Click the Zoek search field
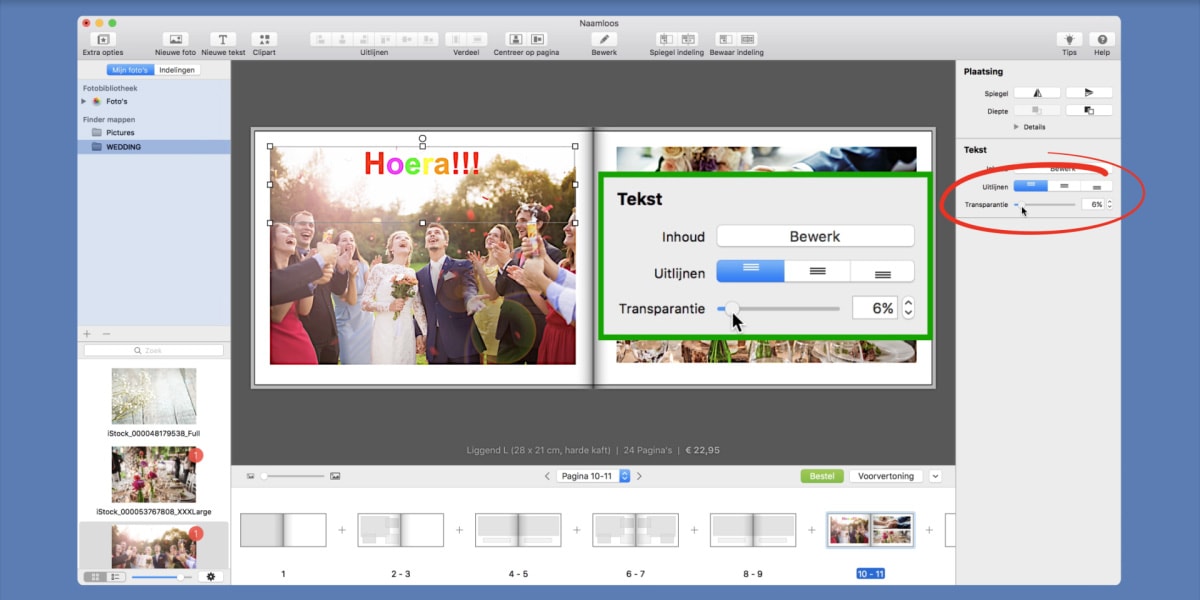The width and height of the screenshot is (1200, 600). pos(154,351)
